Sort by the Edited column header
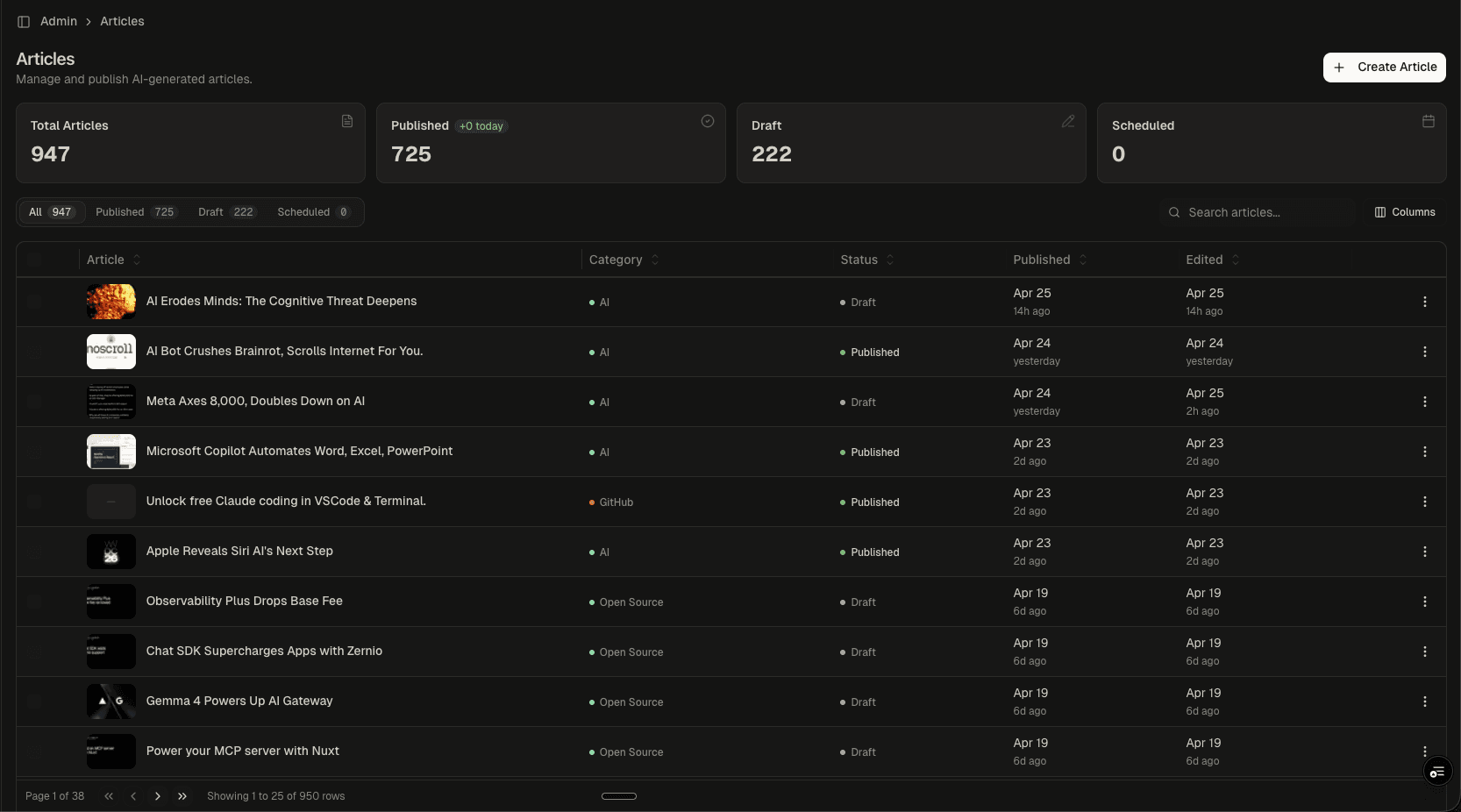Screen dimensions: 1461x812 pos(1212,260)
